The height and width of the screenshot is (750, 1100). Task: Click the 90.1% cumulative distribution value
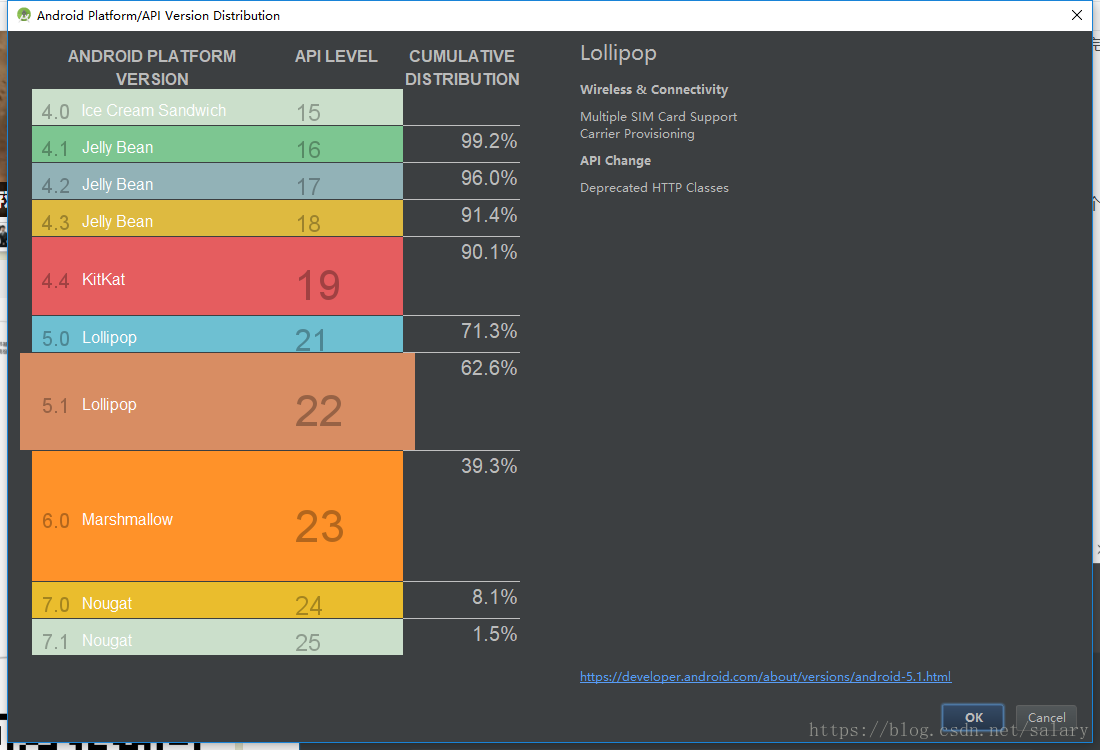tap(489, 252)
